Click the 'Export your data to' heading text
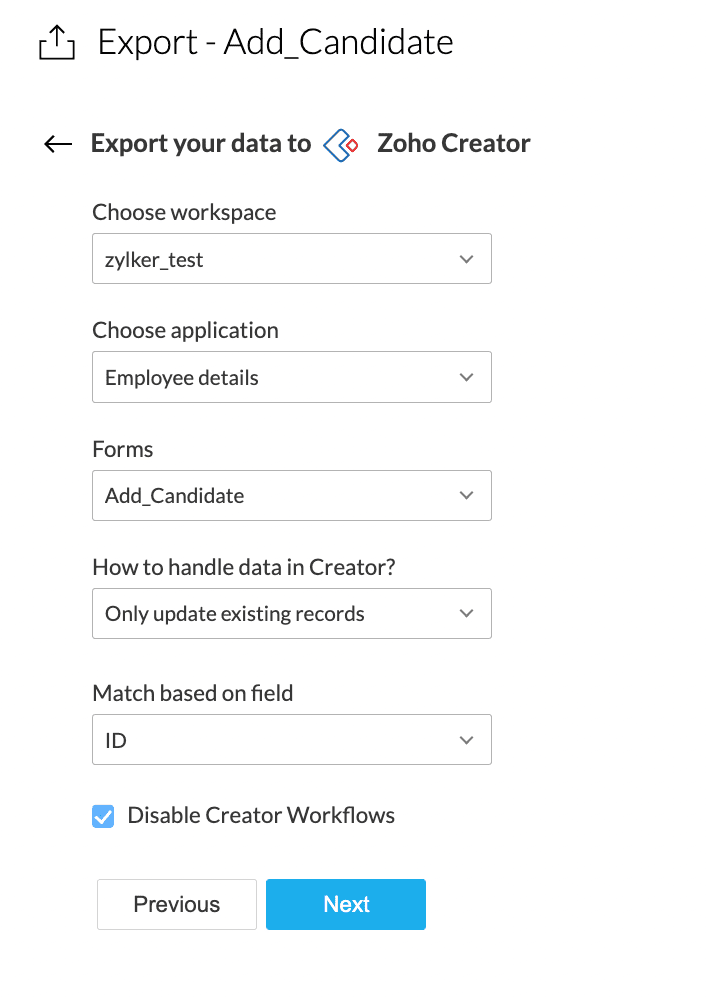708x1000 pixels. (x=201, y=144)
